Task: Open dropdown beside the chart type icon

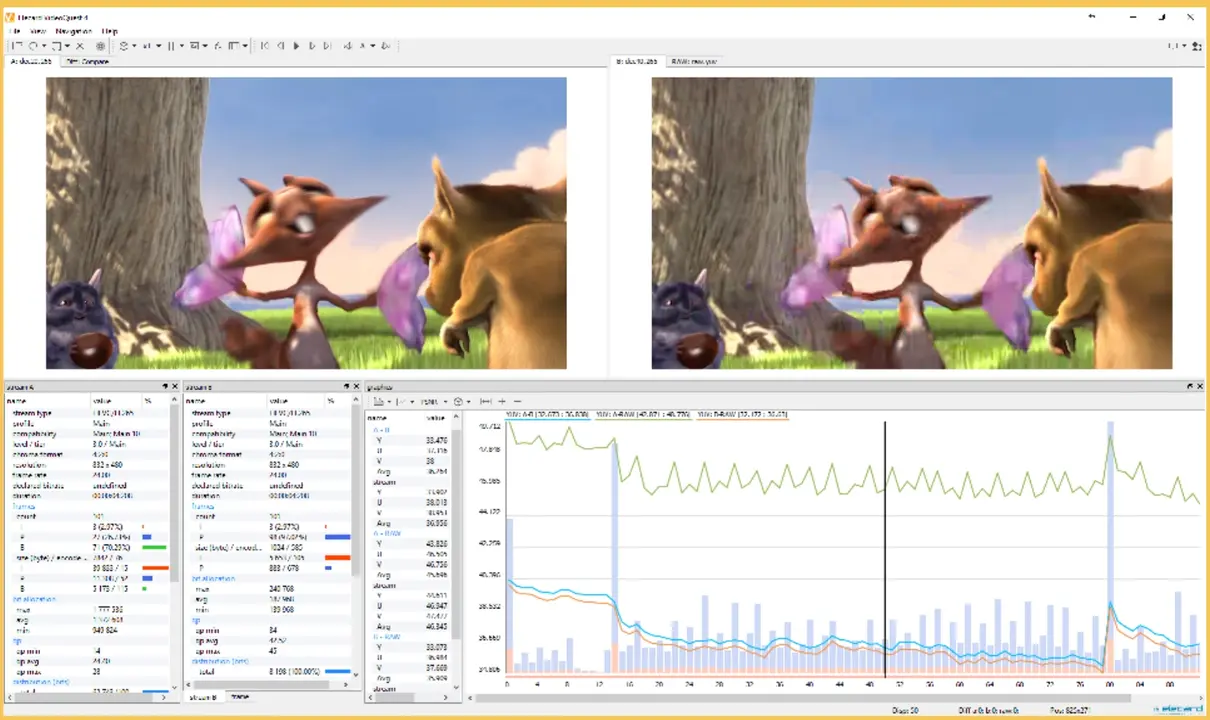Action: (389, 401)
